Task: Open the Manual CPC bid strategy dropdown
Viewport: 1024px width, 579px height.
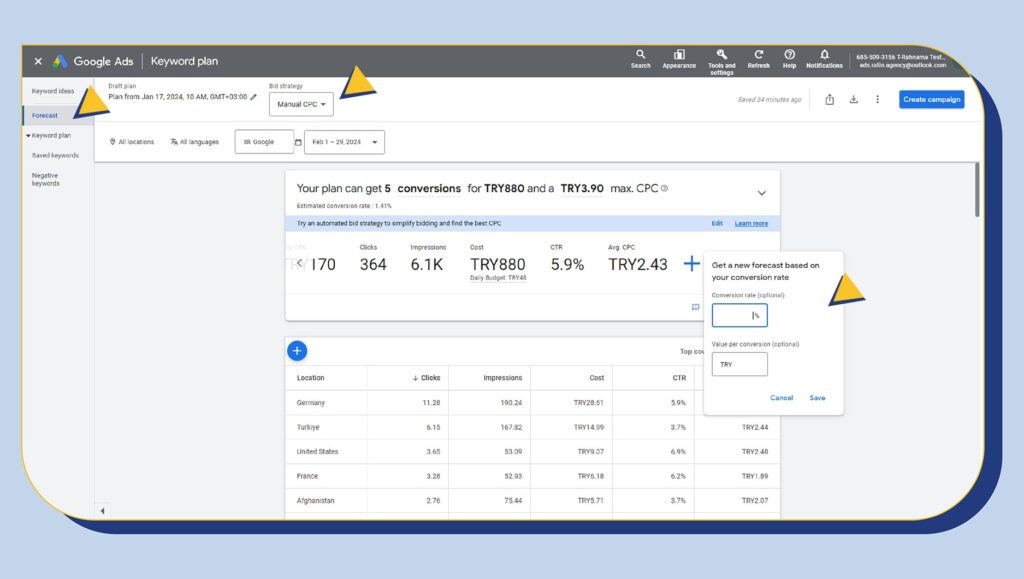Action: tap(301, 104)
